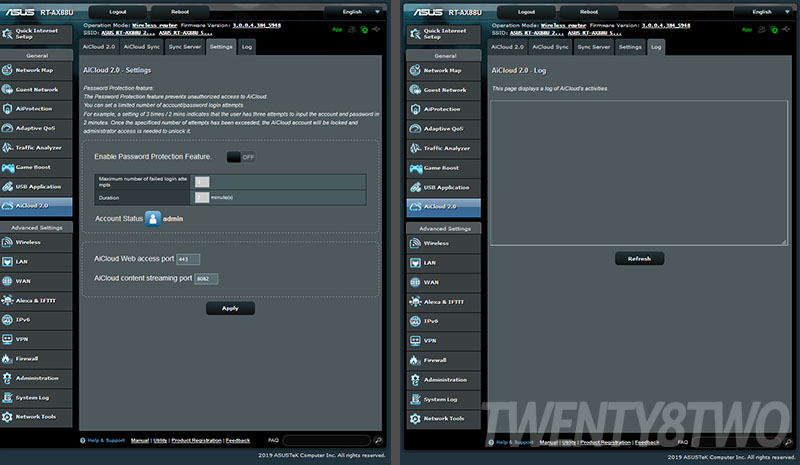The height and width of the screenshot is (465, 800).
Task: Open Utility link in left window footer
Action: pyautogui.click(x=160, y=440)
